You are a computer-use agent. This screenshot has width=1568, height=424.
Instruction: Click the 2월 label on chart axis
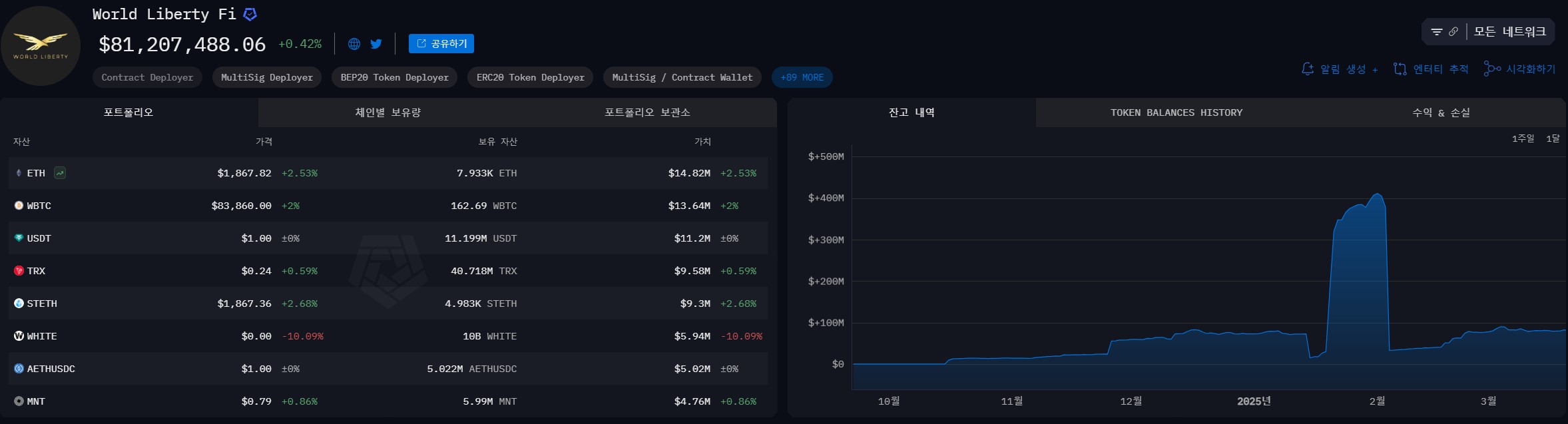[x=1377, y=401]
